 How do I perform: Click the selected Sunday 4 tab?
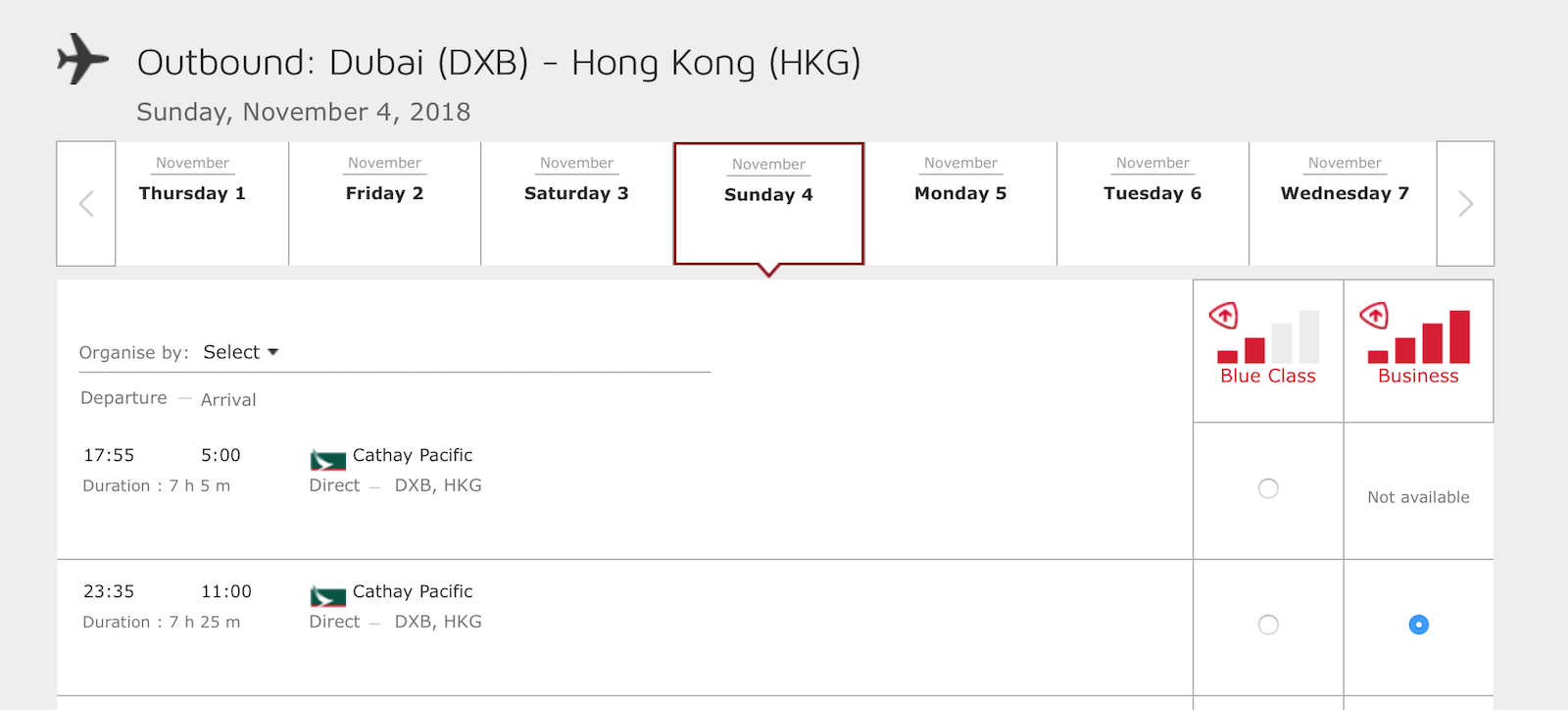pyautogui.click(x=768, y=204)
